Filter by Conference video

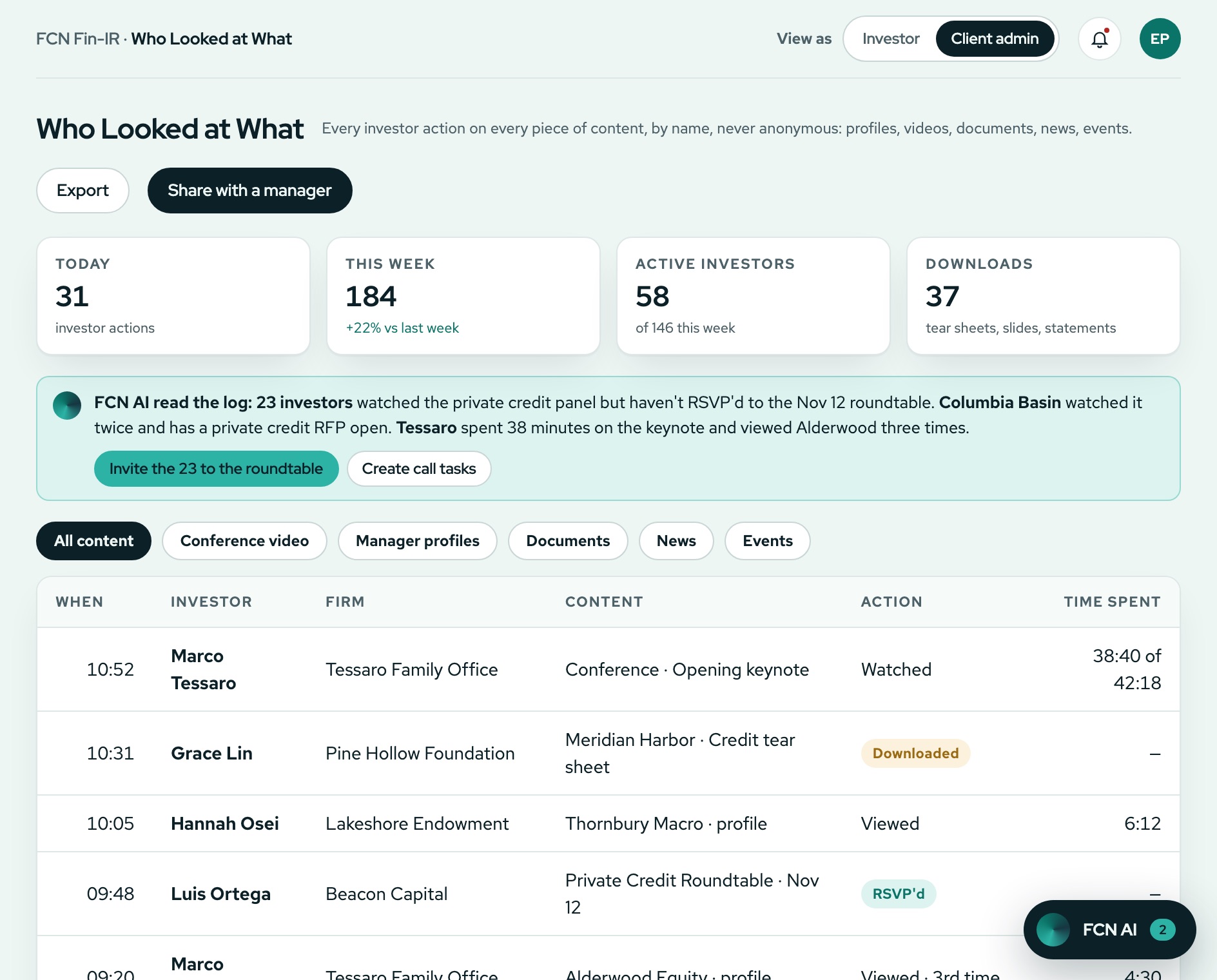point(244,541)
